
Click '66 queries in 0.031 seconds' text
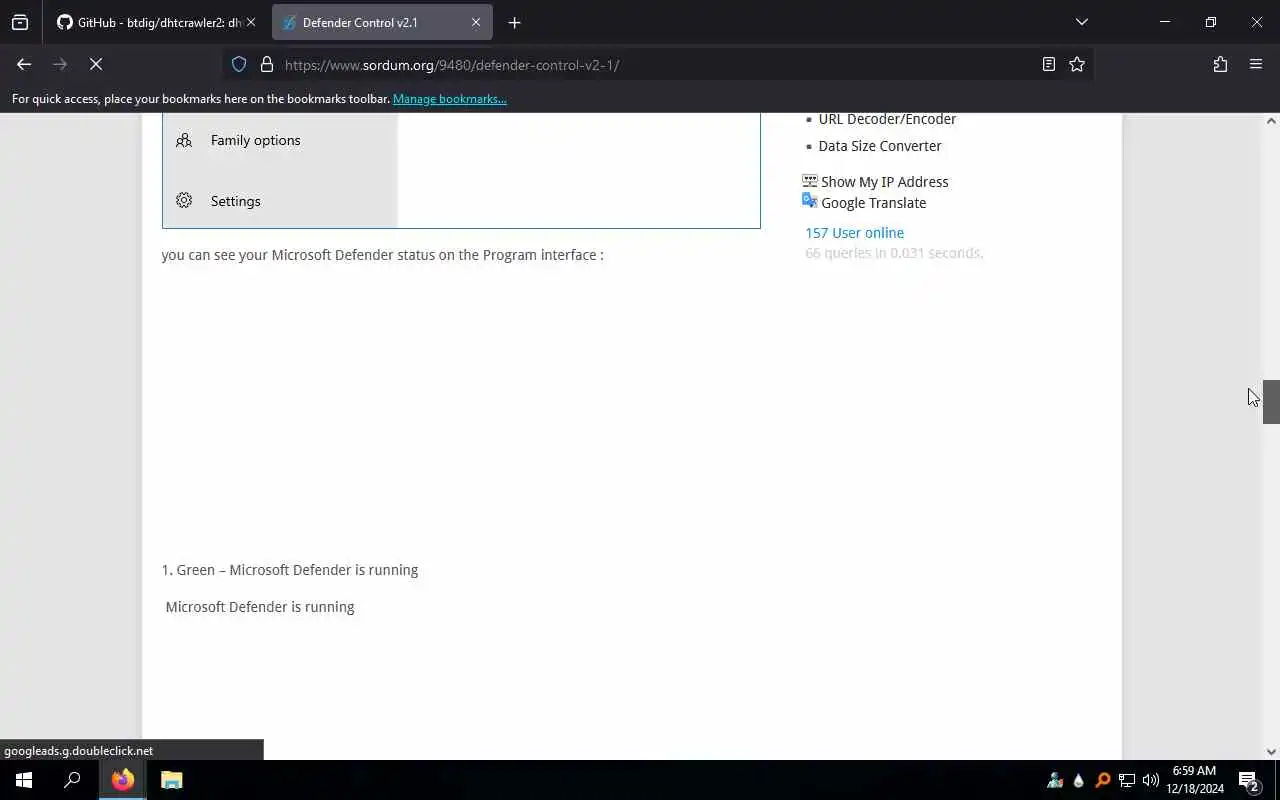894,253
